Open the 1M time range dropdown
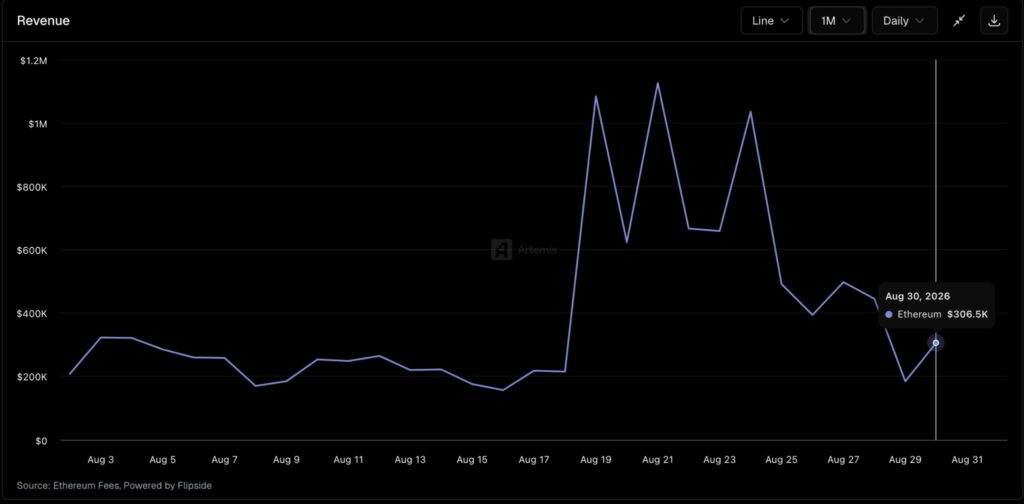The width and height of the screenshot is (1024, 504). (837, 21)
